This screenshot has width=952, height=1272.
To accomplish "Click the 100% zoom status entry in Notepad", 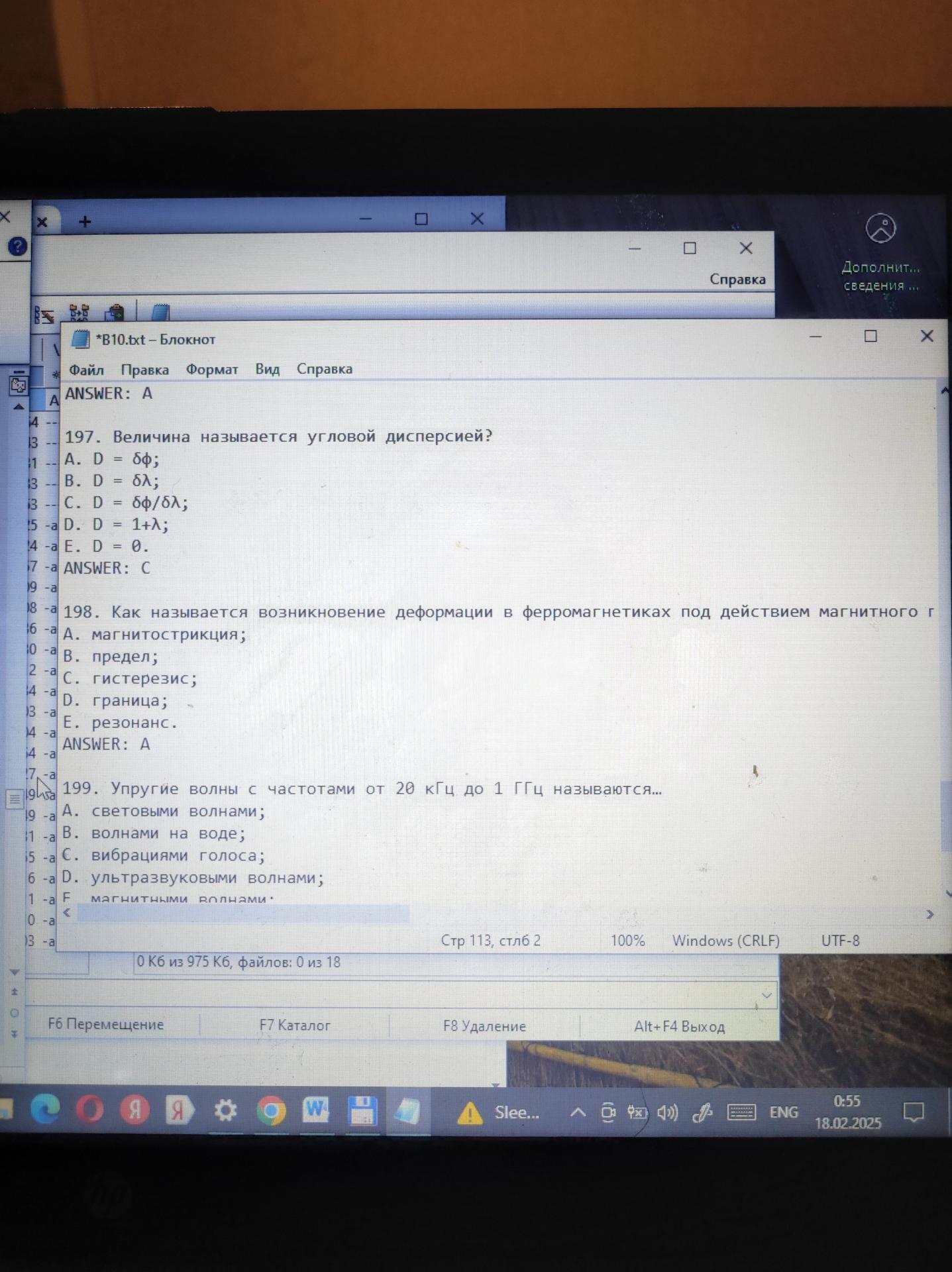I will point(627,941).
